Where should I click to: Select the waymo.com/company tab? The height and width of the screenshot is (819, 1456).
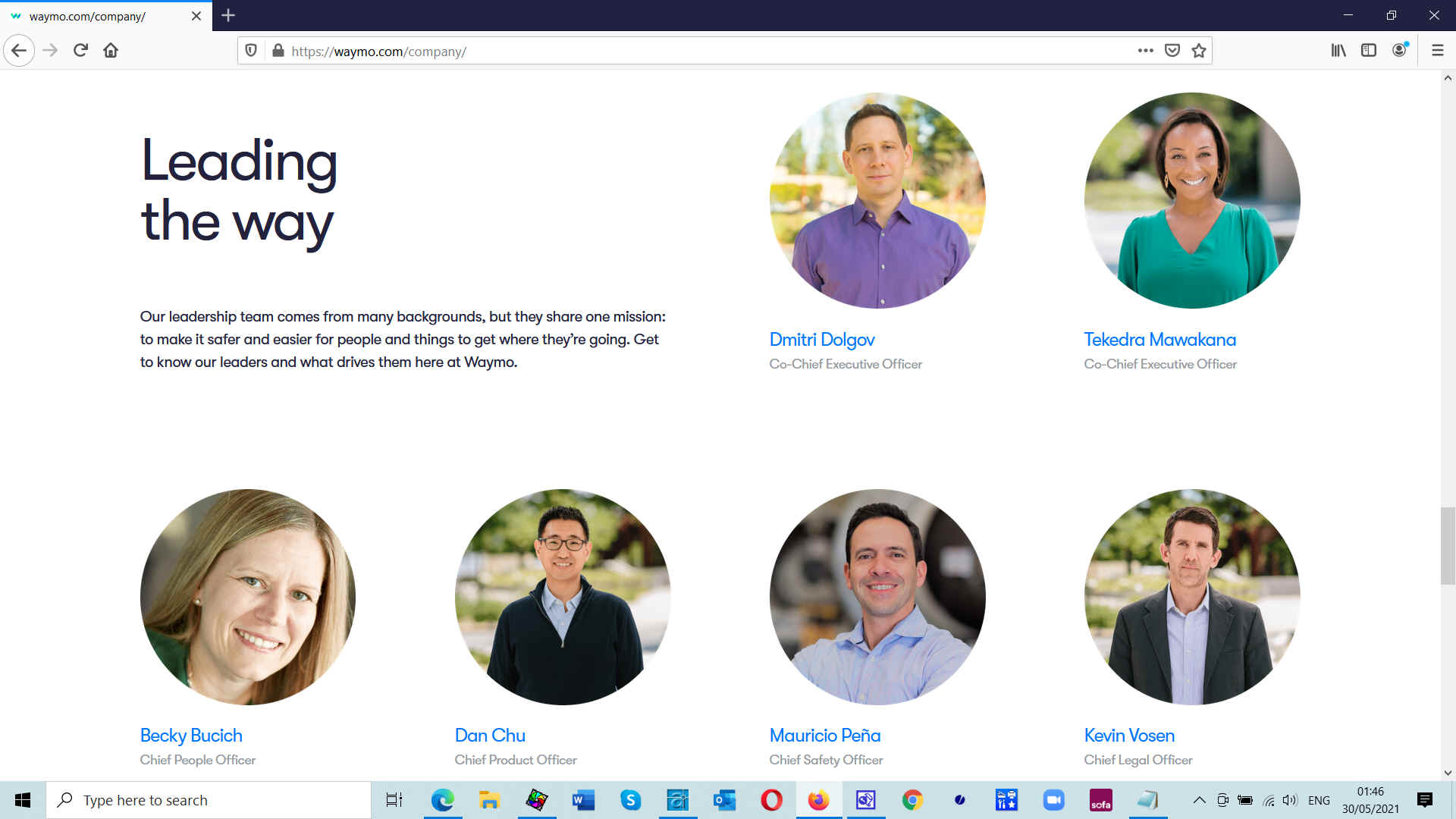click(106, 16)
